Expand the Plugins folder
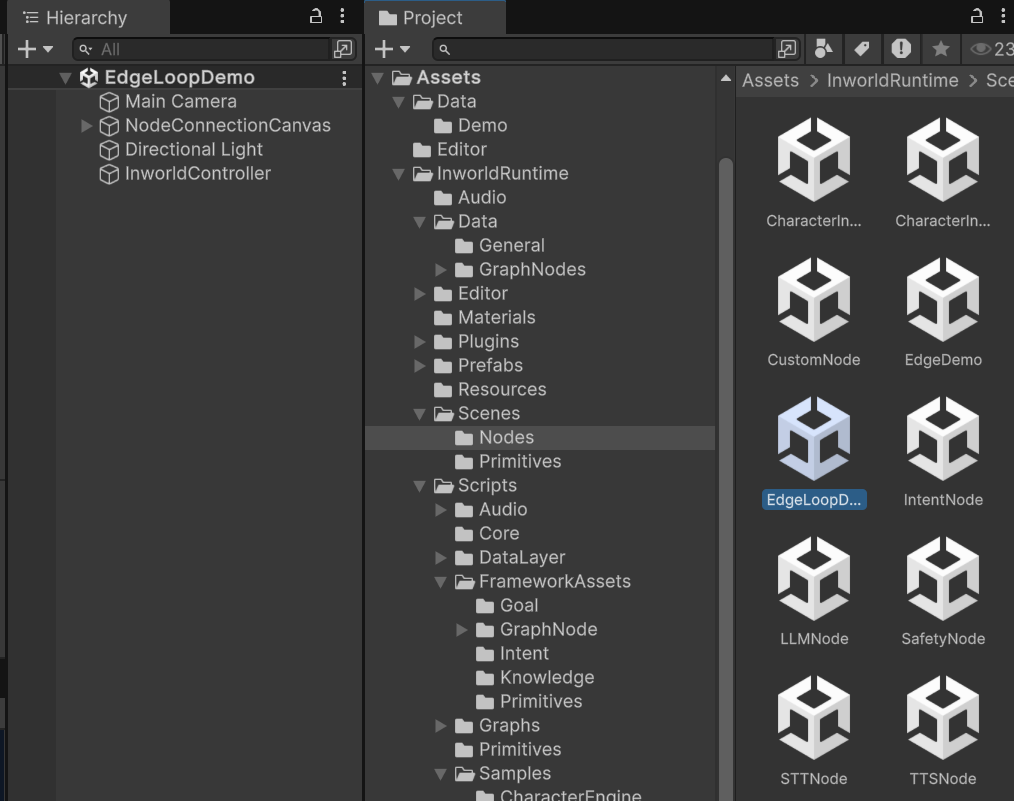This screenshot has height=801, width=1014. [x=420, y=341]
